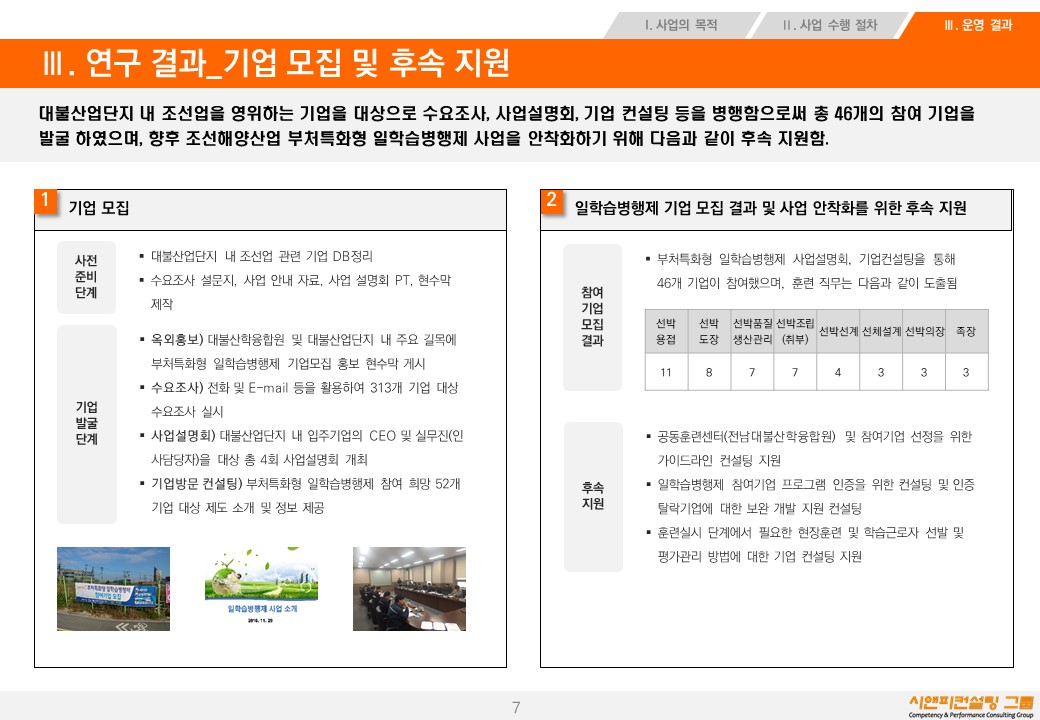Select the 'Ⅰ. 사업의 목적' tab
Viewport: 1040px width, 720px height.
681,25
